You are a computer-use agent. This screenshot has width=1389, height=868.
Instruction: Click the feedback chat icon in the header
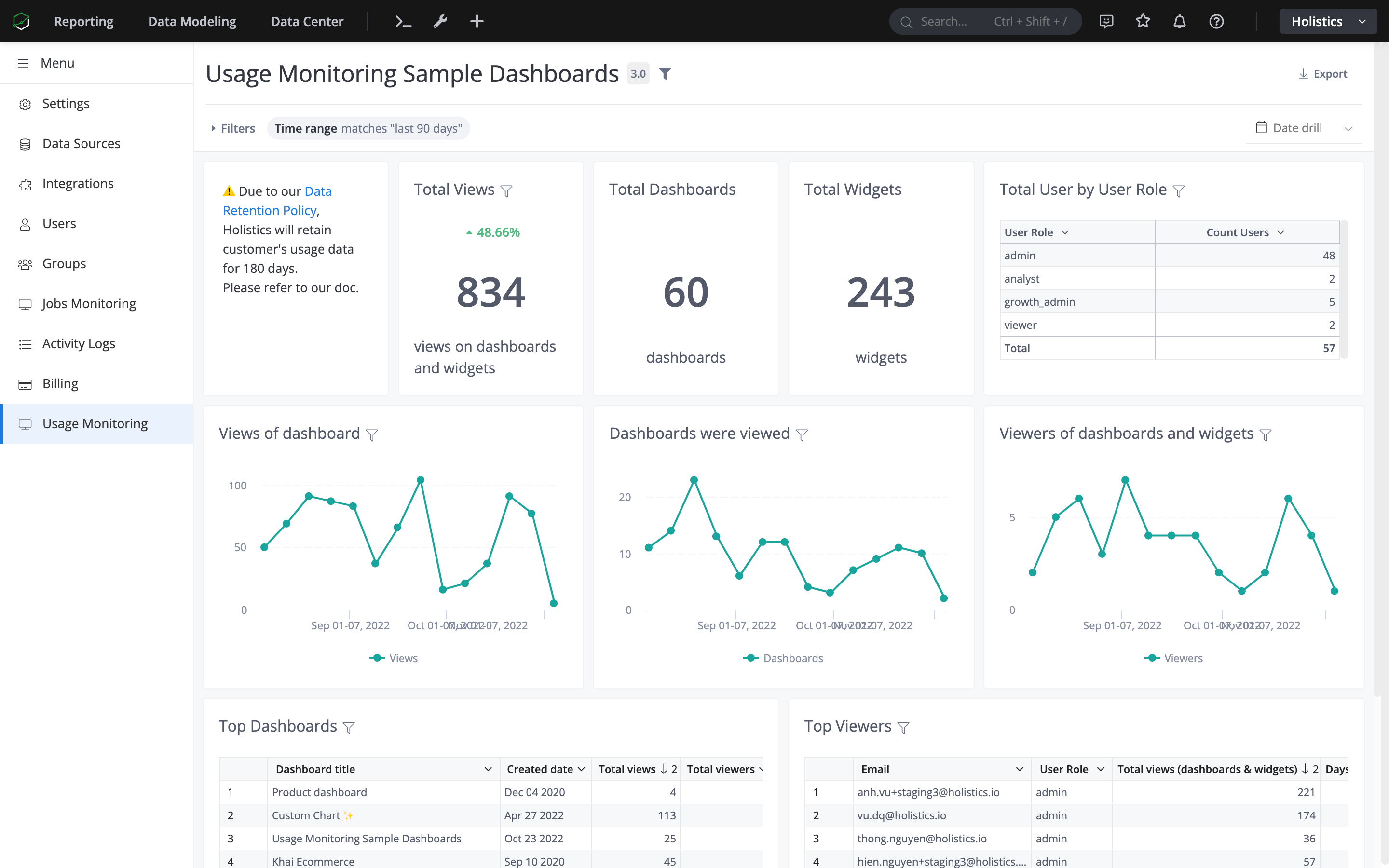tap(1106, 21)
